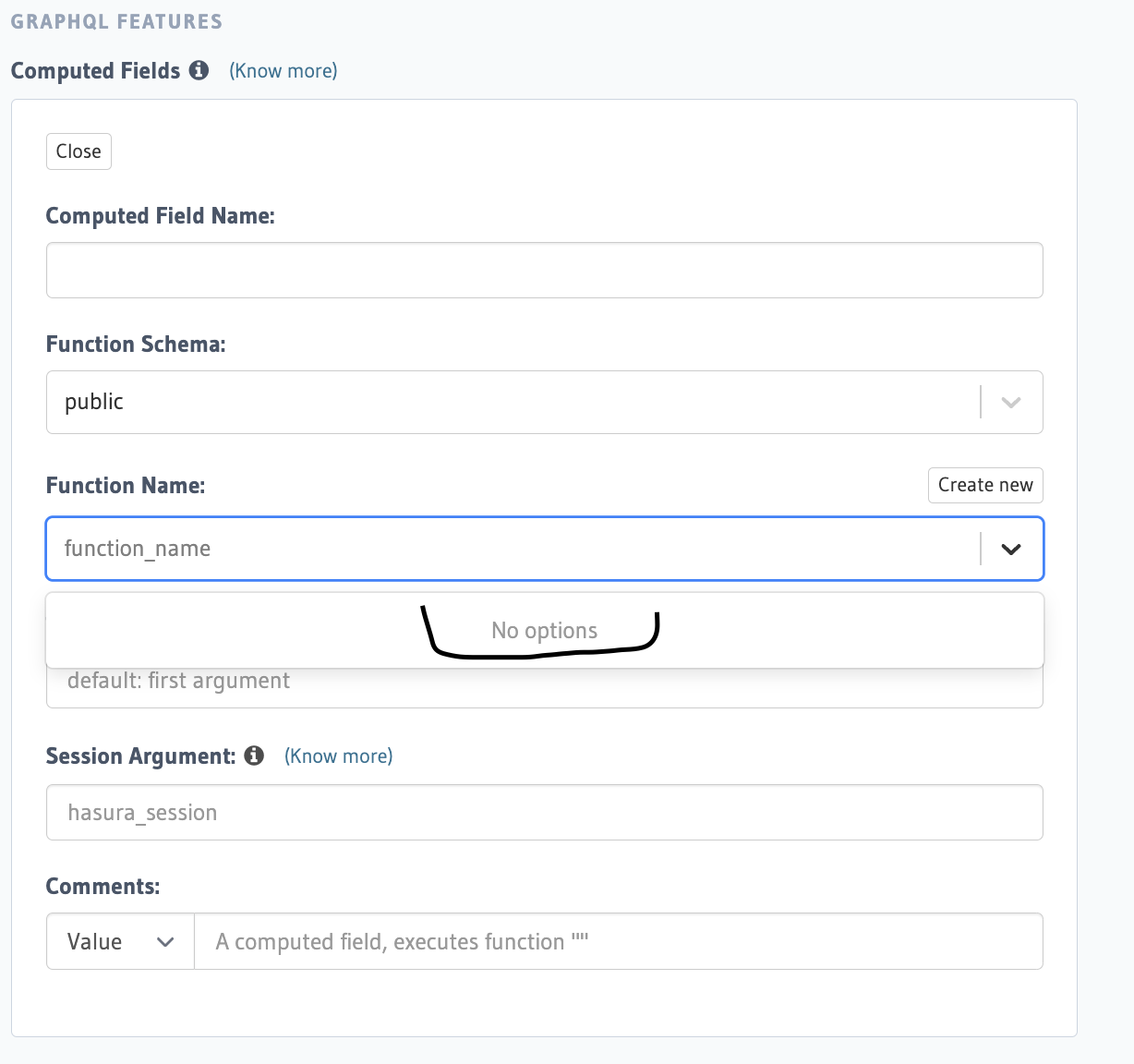This screenshot has width=1134, height=1064.
Task: Click the Close button
Action: [78, 151]
